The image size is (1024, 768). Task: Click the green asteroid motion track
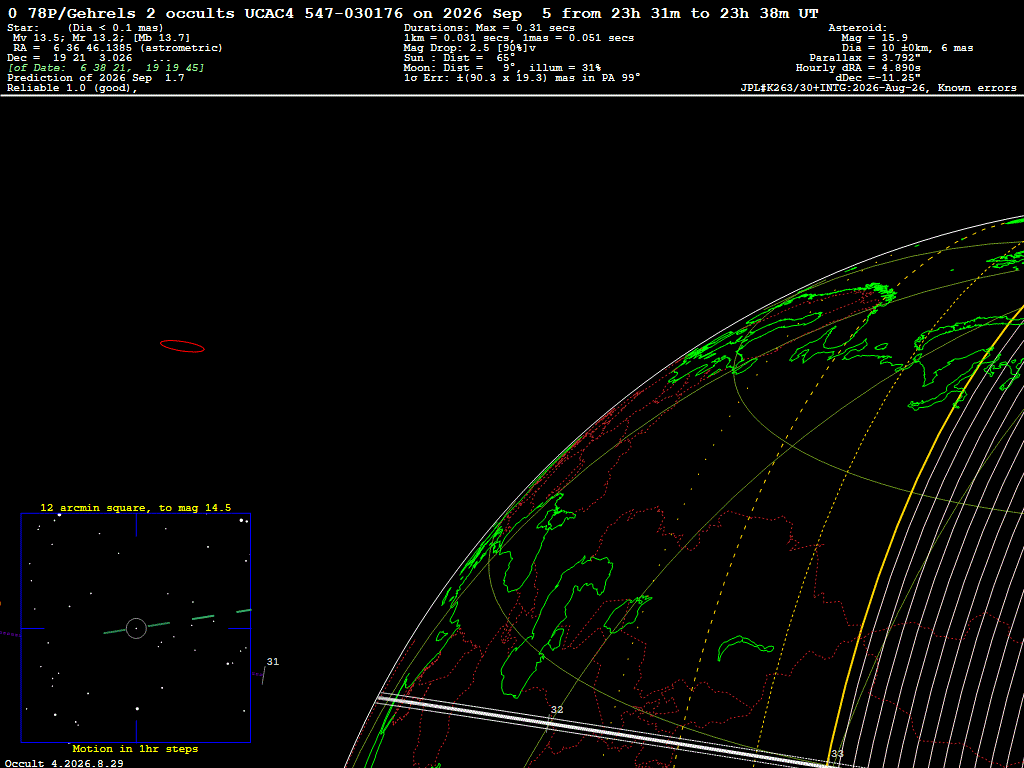tap(178, 621)
